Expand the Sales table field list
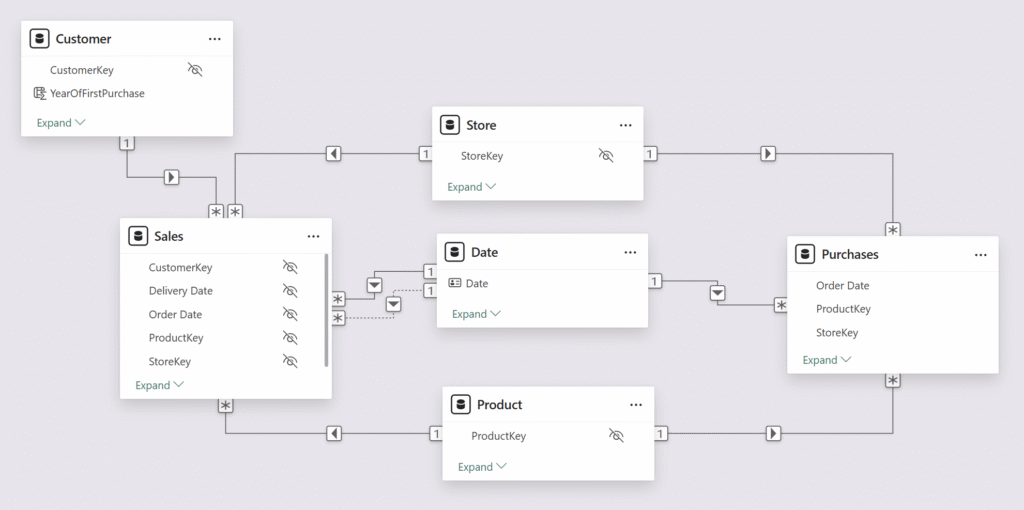The height and width of the screenshot is (510, 1024). [160, 385]
